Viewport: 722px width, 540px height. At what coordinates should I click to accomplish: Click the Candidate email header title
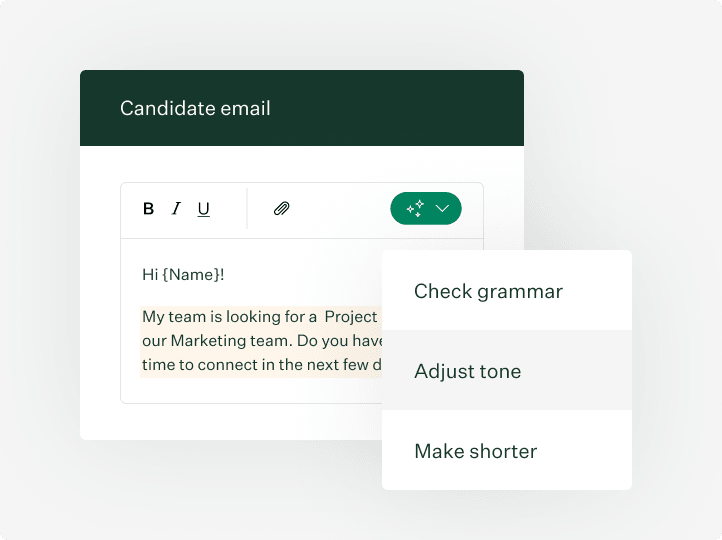point(195,108)
